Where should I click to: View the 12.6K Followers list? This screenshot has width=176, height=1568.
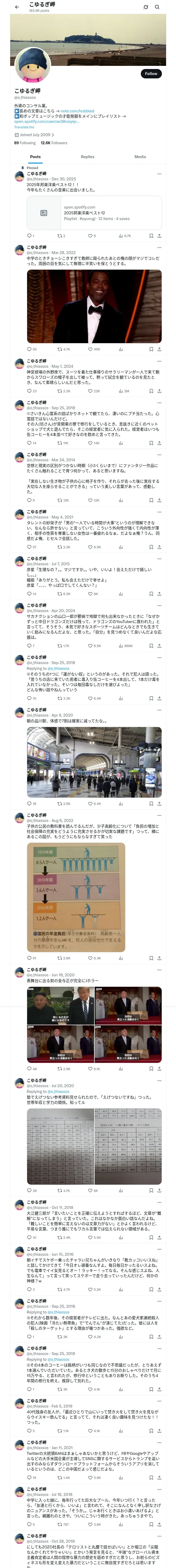[x=54, y=143]
